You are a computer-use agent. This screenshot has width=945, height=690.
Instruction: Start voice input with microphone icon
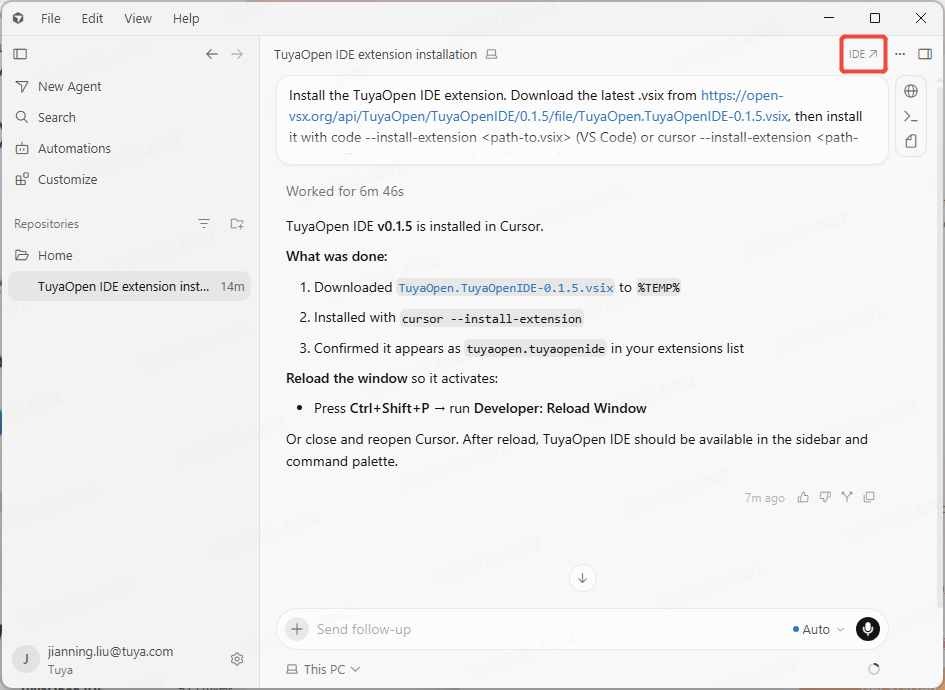tap(868, 629)
